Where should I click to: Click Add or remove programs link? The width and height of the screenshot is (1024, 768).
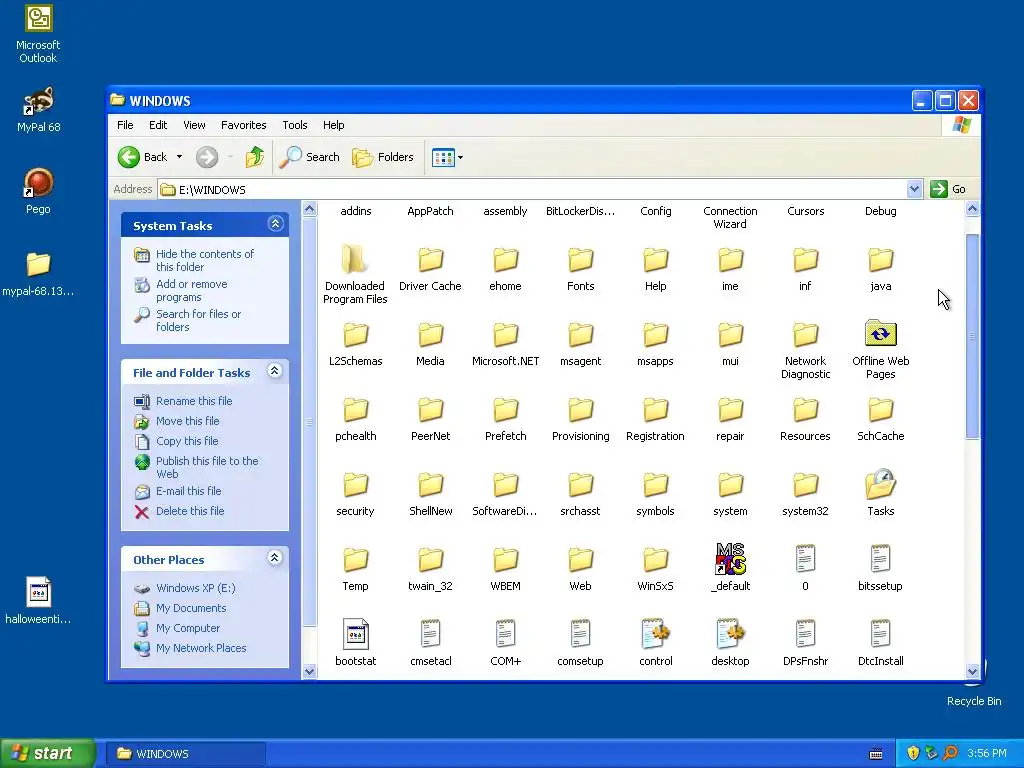(191, 290)
